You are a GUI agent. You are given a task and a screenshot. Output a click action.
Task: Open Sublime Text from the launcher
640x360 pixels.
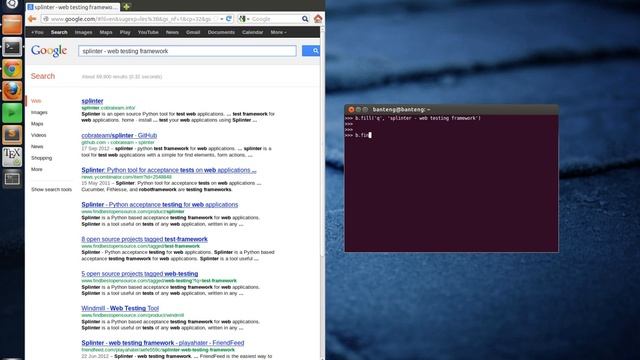(x=12, y=135)
